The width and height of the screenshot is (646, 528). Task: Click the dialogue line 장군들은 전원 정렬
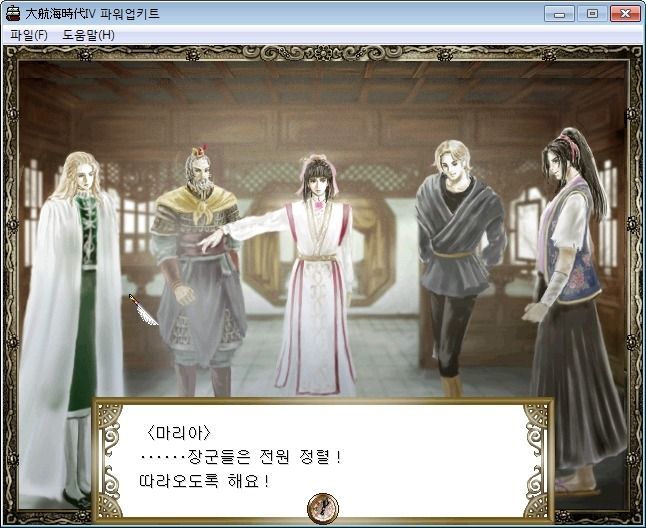point(241,457)
